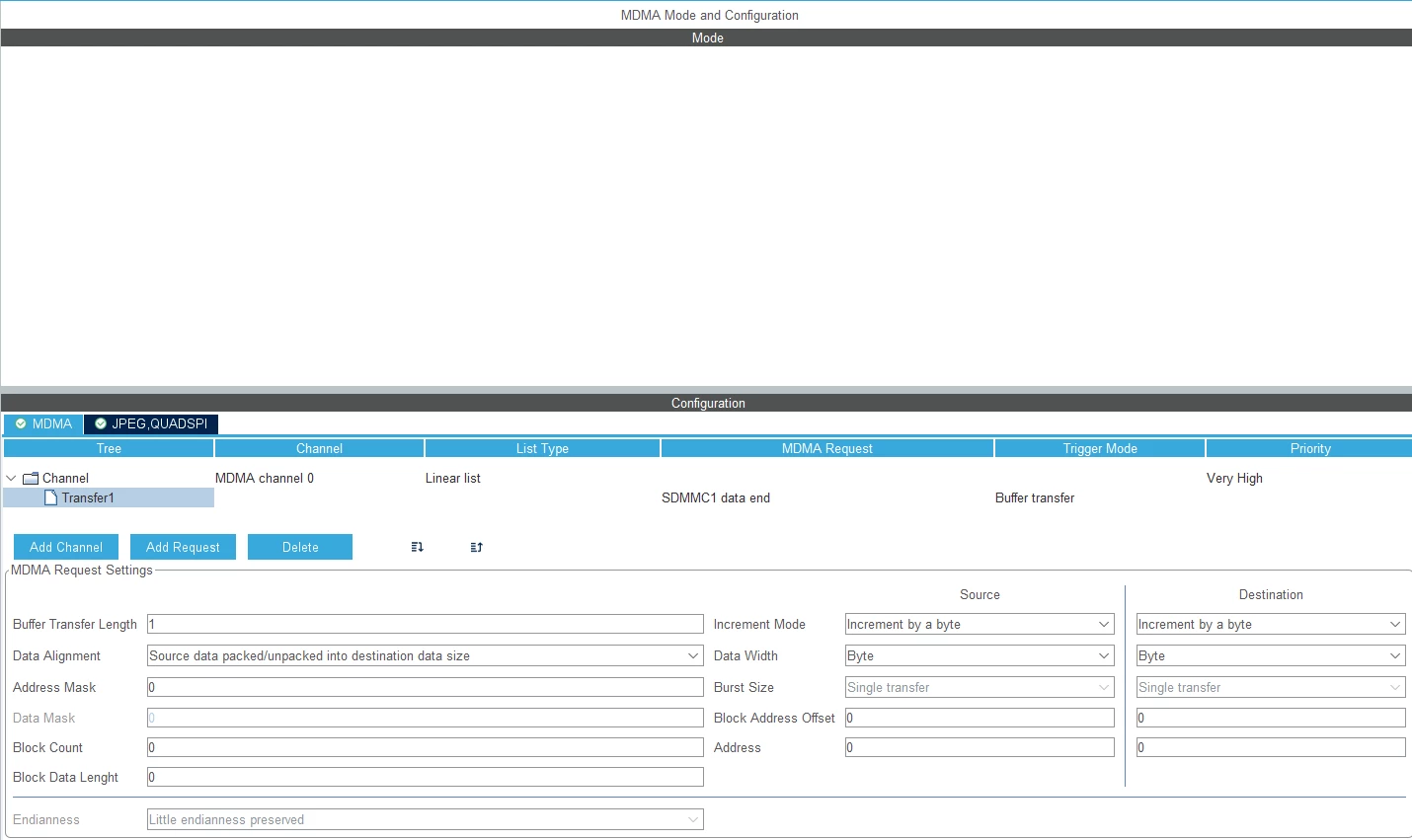Click the Data Mask input field
The image size is (1412, 840).
[426, 719]
